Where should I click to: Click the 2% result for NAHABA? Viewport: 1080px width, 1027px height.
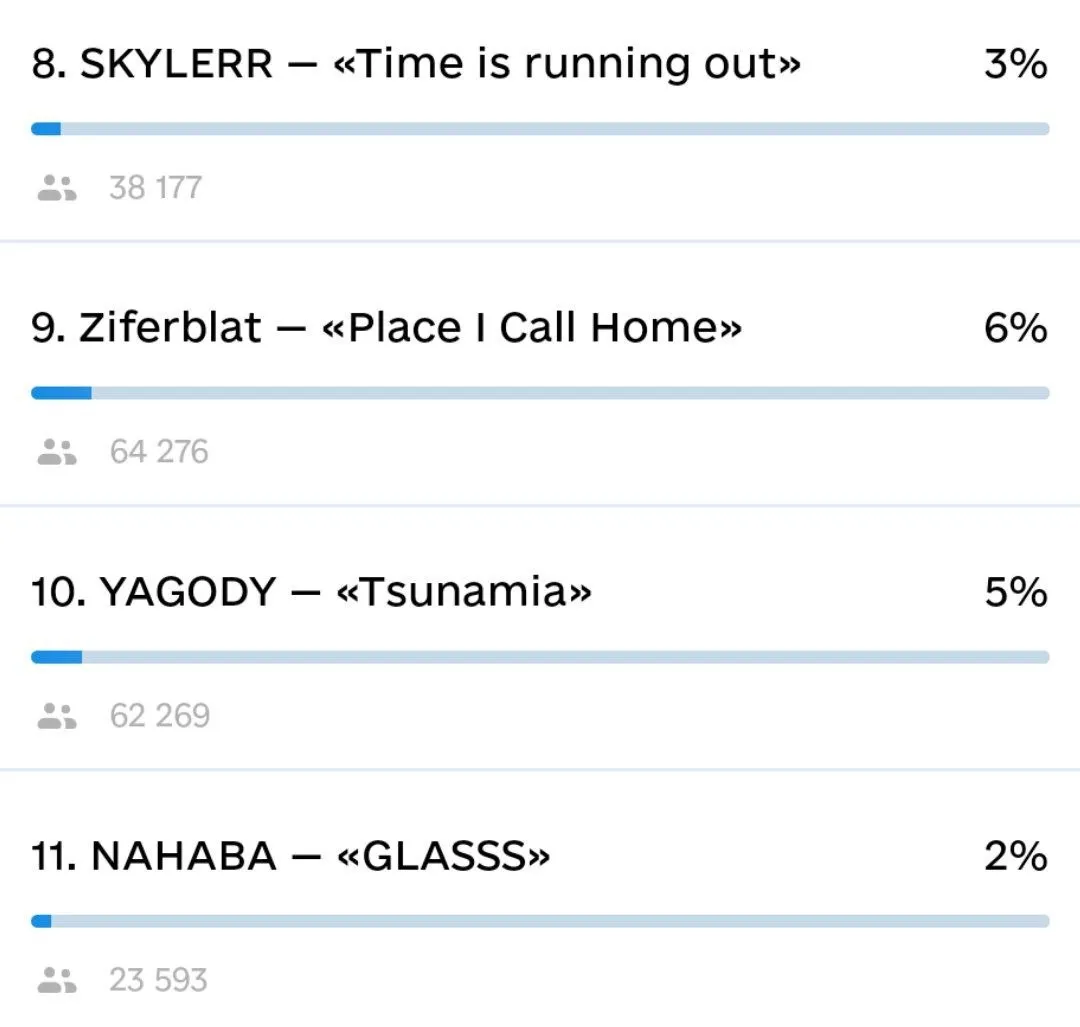pyautogui.click(x=1015, y=856)
